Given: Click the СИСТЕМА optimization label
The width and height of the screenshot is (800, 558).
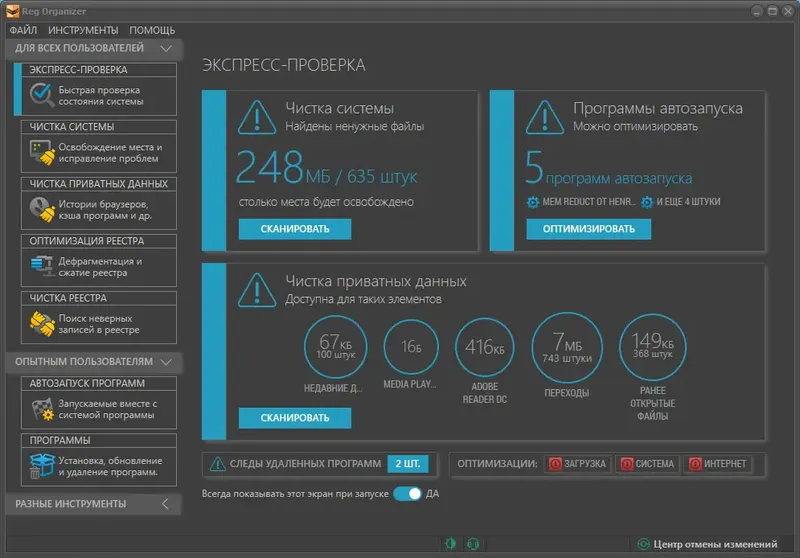Looking at the screenshot, I should tap(655, 464).
